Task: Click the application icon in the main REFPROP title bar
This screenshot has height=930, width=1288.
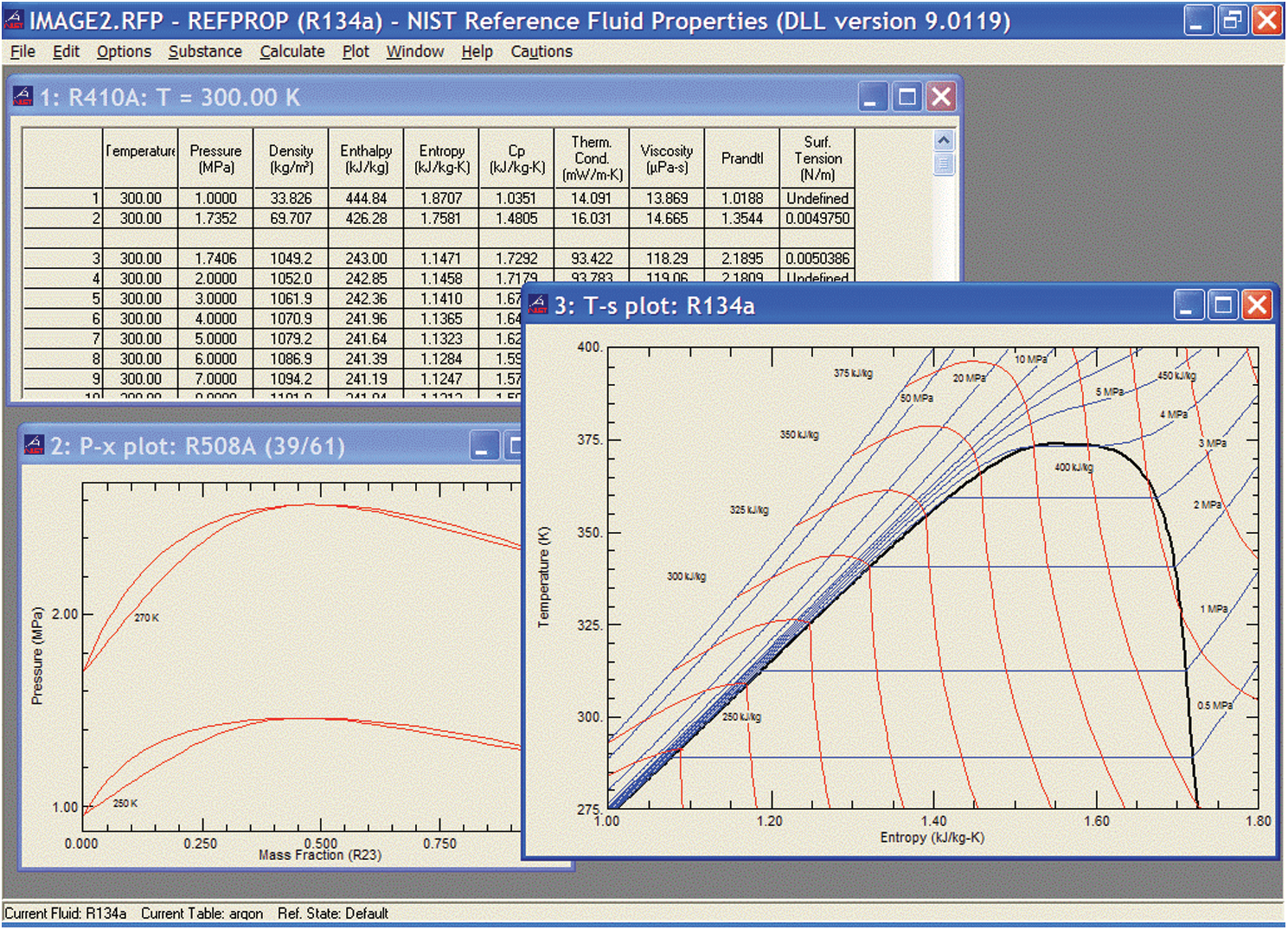Action: pos(14,20)
